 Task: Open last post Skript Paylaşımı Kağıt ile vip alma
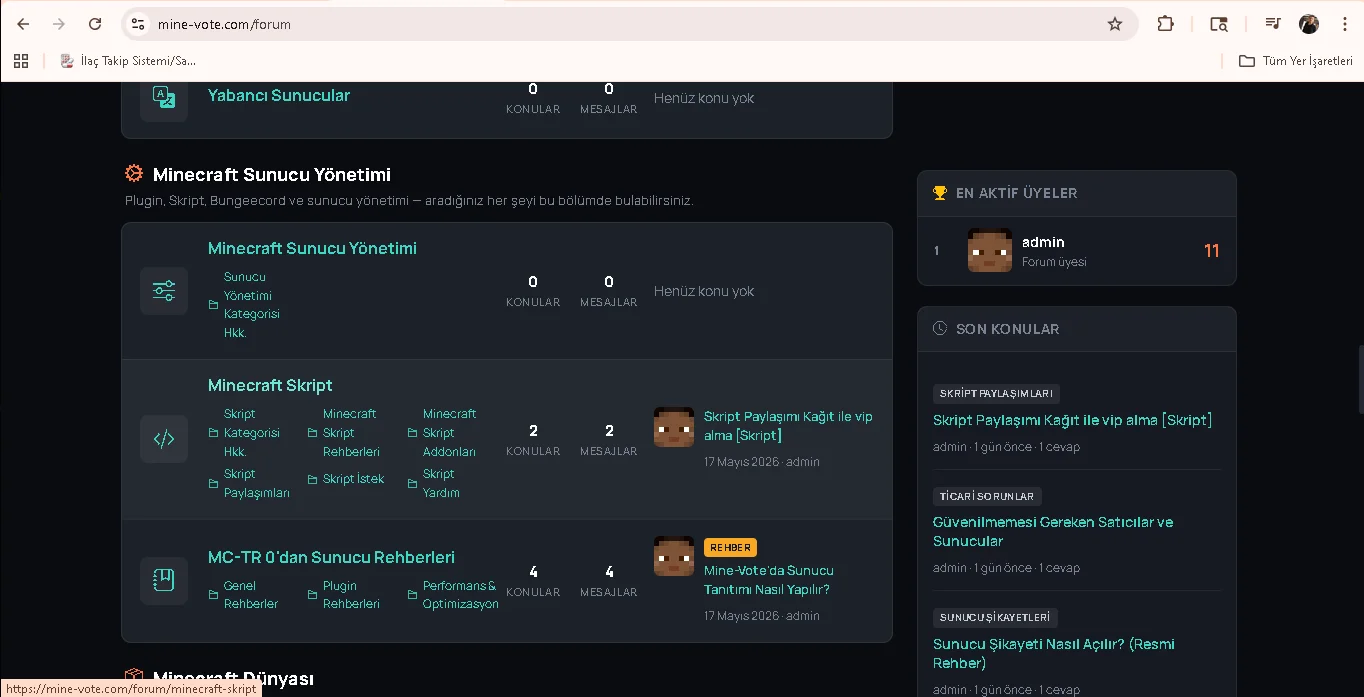point(788,426)
